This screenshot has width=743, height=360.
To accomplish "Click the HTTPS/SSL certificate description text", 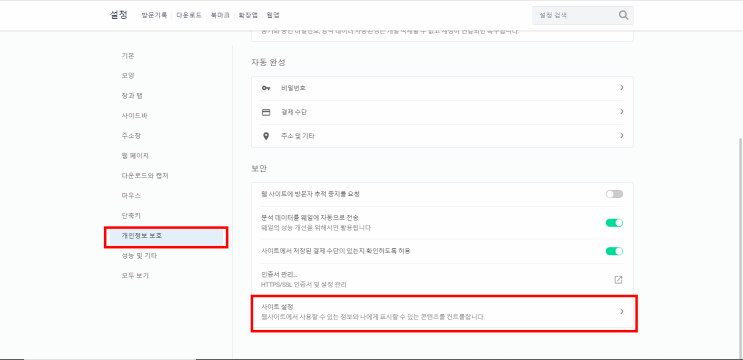I will pos(303,285).
